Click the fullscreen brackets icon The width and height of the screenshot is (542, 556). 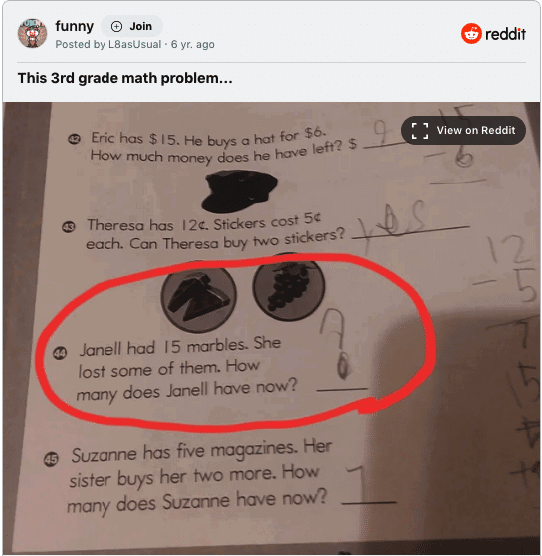(420, 130)
